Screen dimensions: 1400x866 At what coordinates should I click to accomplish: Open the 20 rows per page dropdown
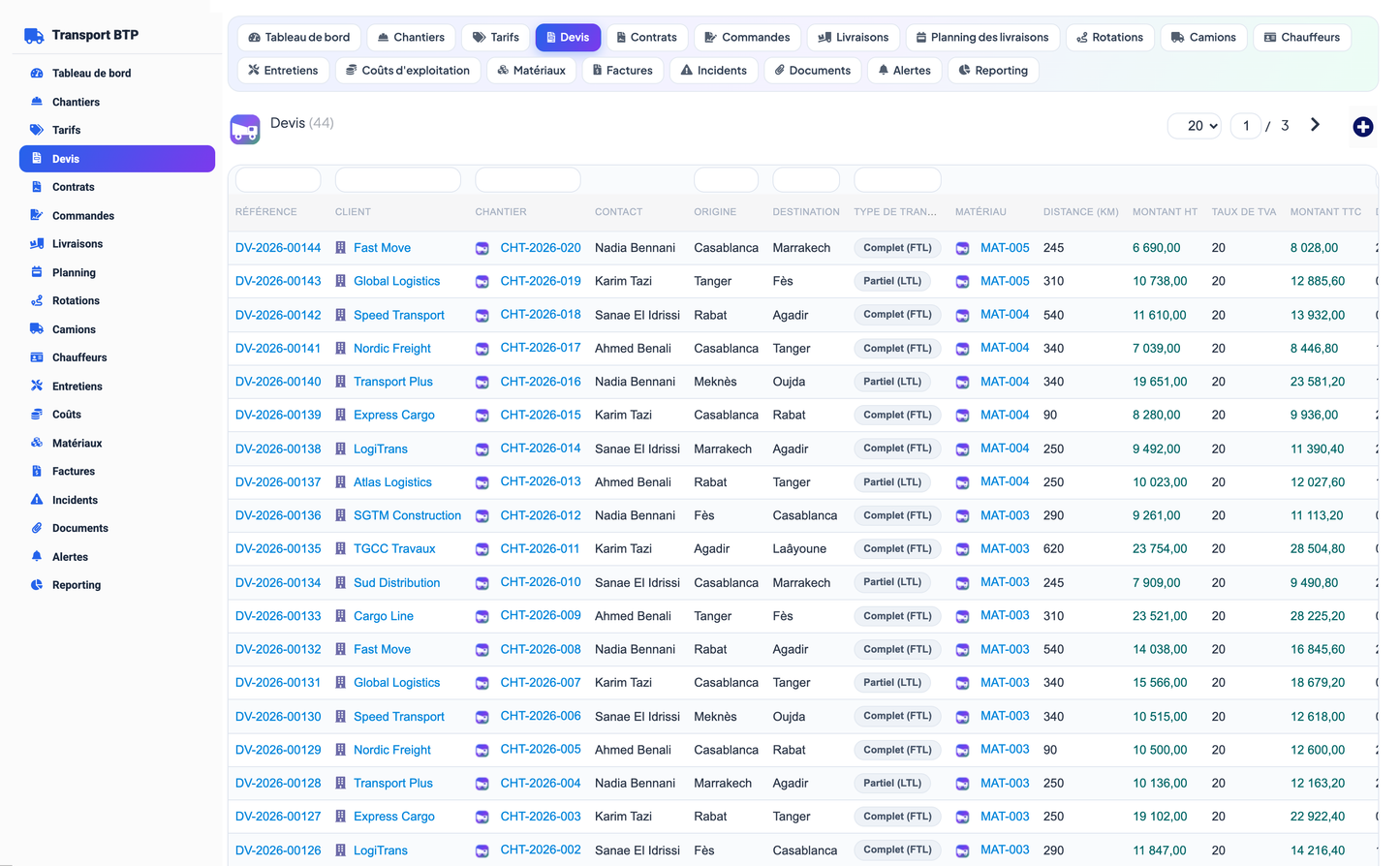click(1195, 126)
